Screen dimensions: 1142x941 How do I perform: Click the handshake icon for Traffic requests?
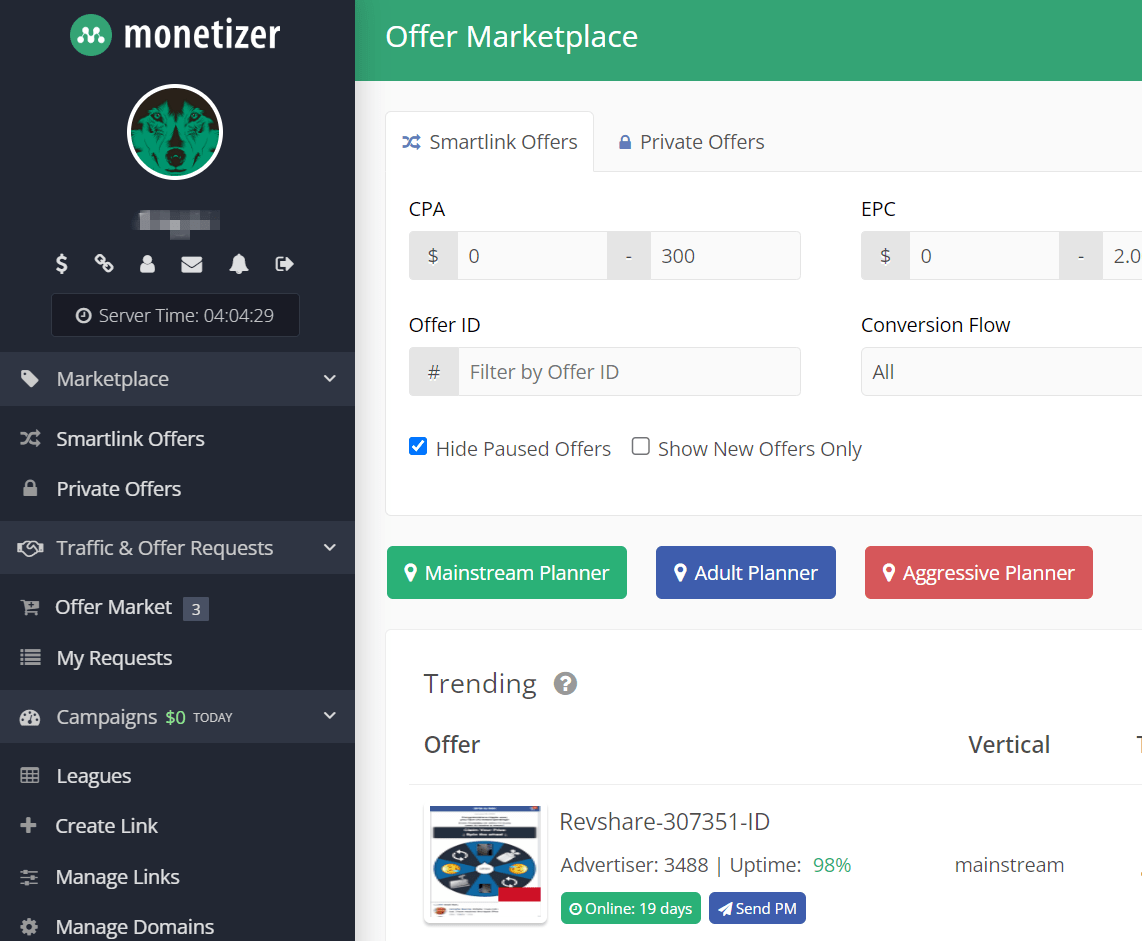pyautogui.click(x=30, y=548)
